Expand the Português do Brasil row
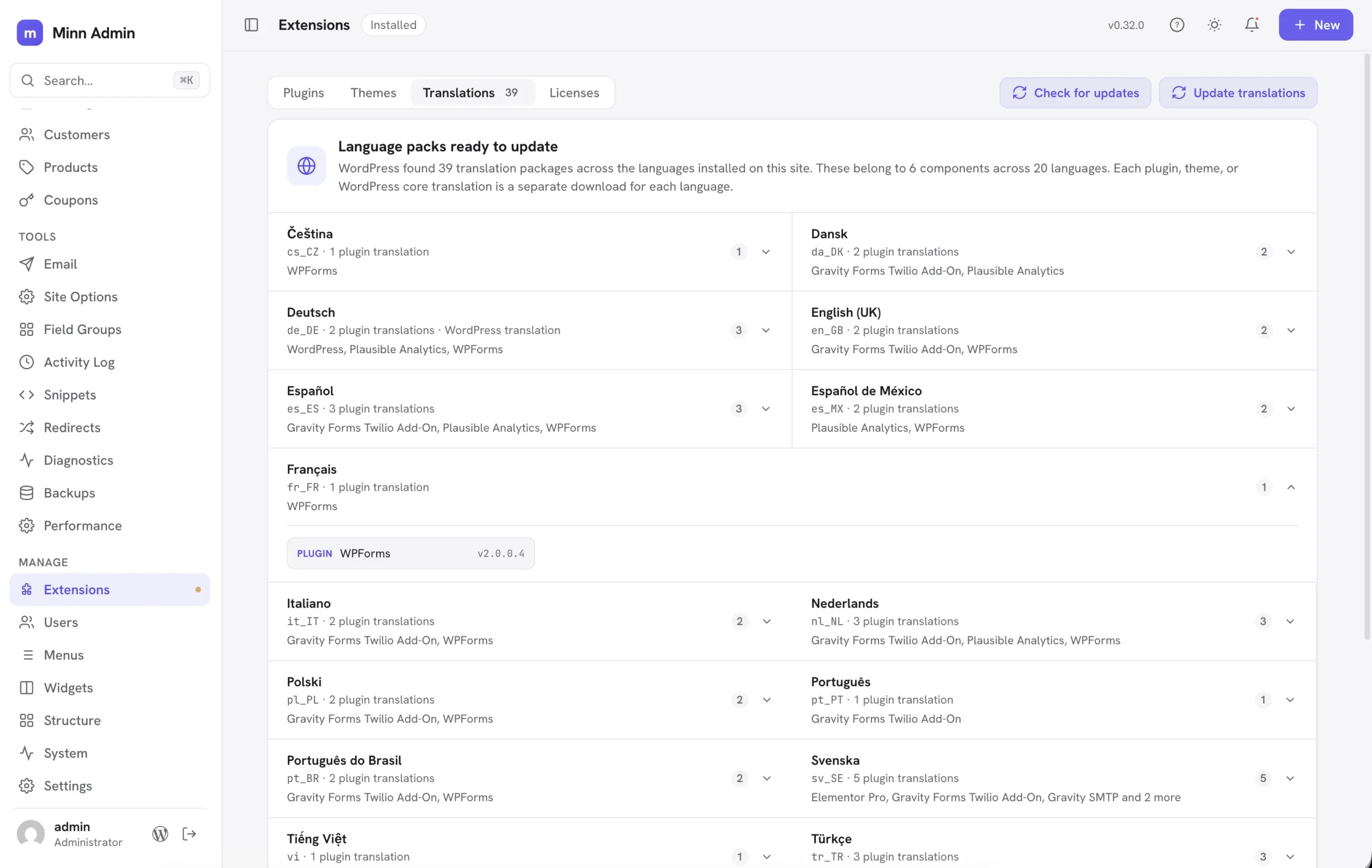The image size is (1372, 868). point(530,779)
